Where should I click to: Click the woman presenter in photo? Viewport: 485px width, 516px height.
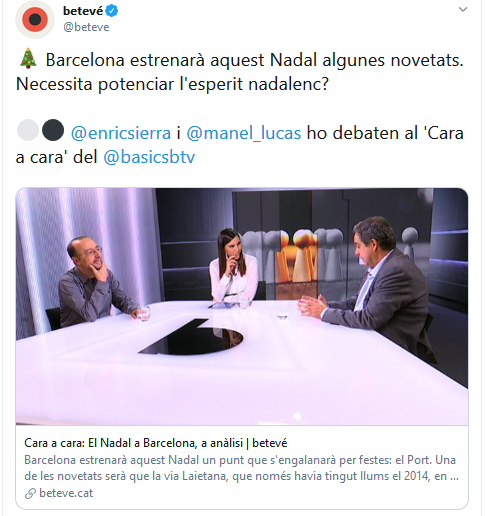233,265
